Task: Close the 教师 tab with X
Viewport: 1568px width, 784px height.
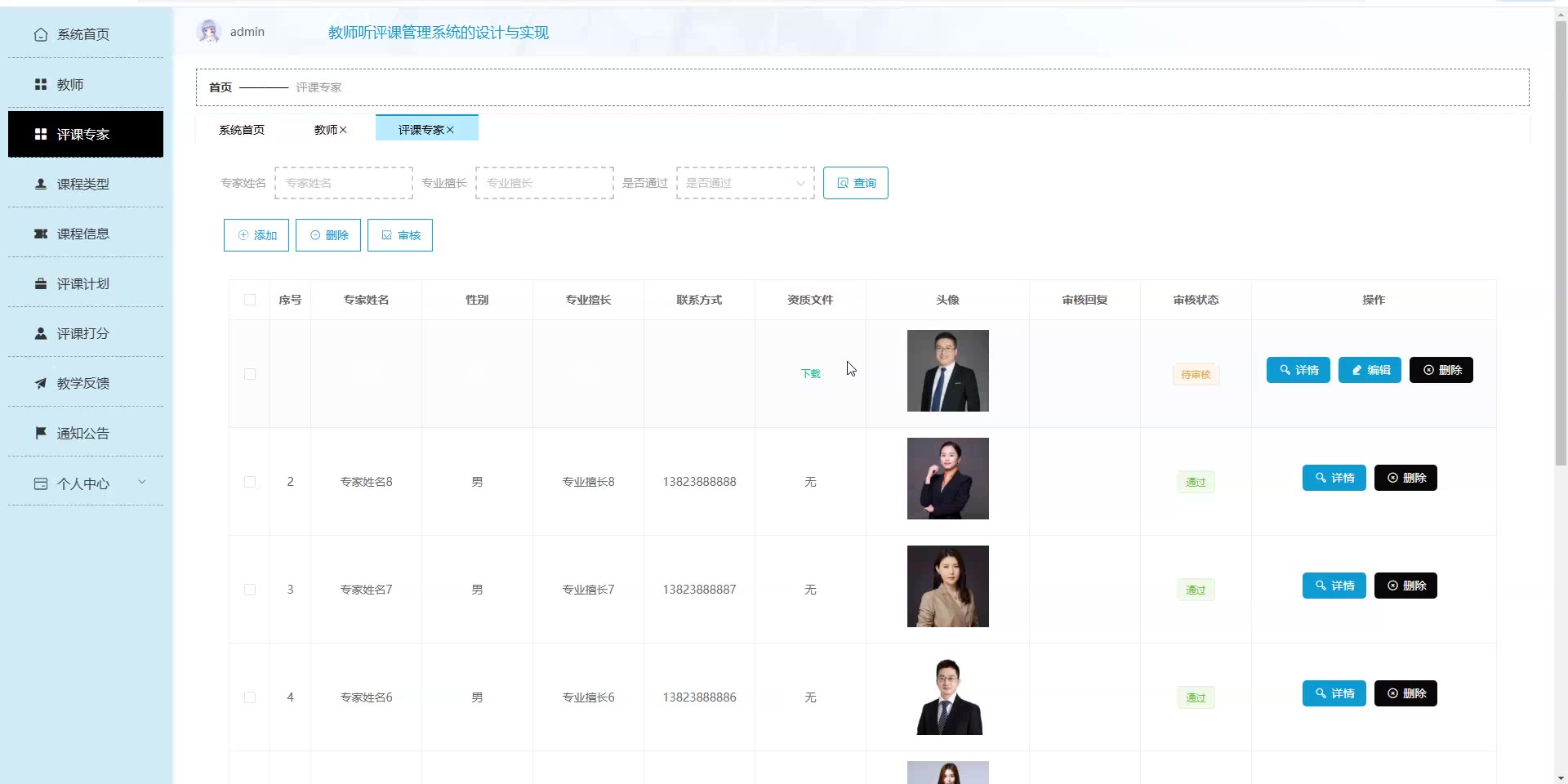Action: (x=343, y=130)
